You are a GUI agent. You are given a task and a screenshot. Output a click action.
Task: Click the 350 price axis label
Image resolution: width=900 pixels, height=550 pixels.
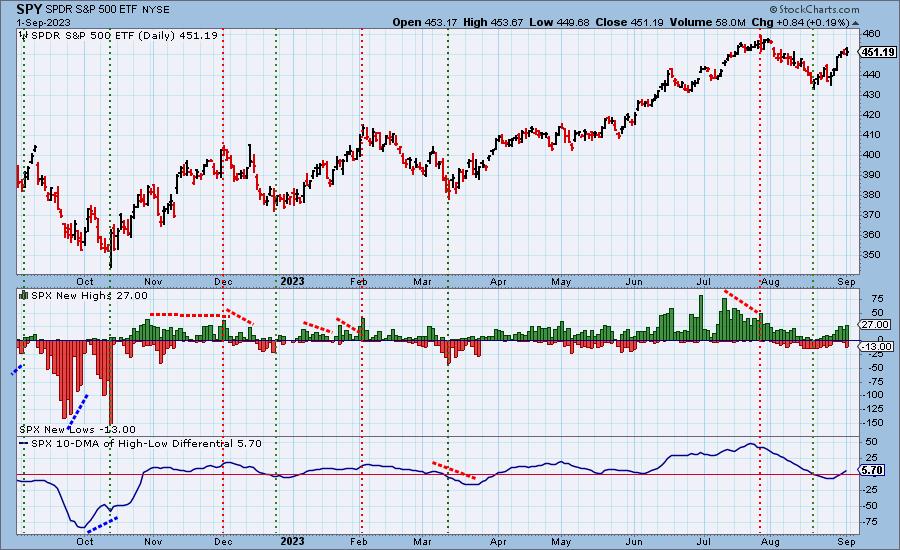point(871,255)
